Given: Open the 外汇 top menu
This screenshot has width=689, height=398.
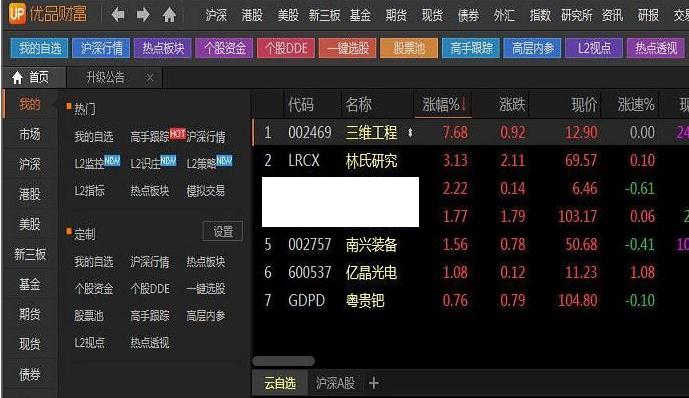Looking at the screenshot, I should pyautogui.click(x=504, y=15).
